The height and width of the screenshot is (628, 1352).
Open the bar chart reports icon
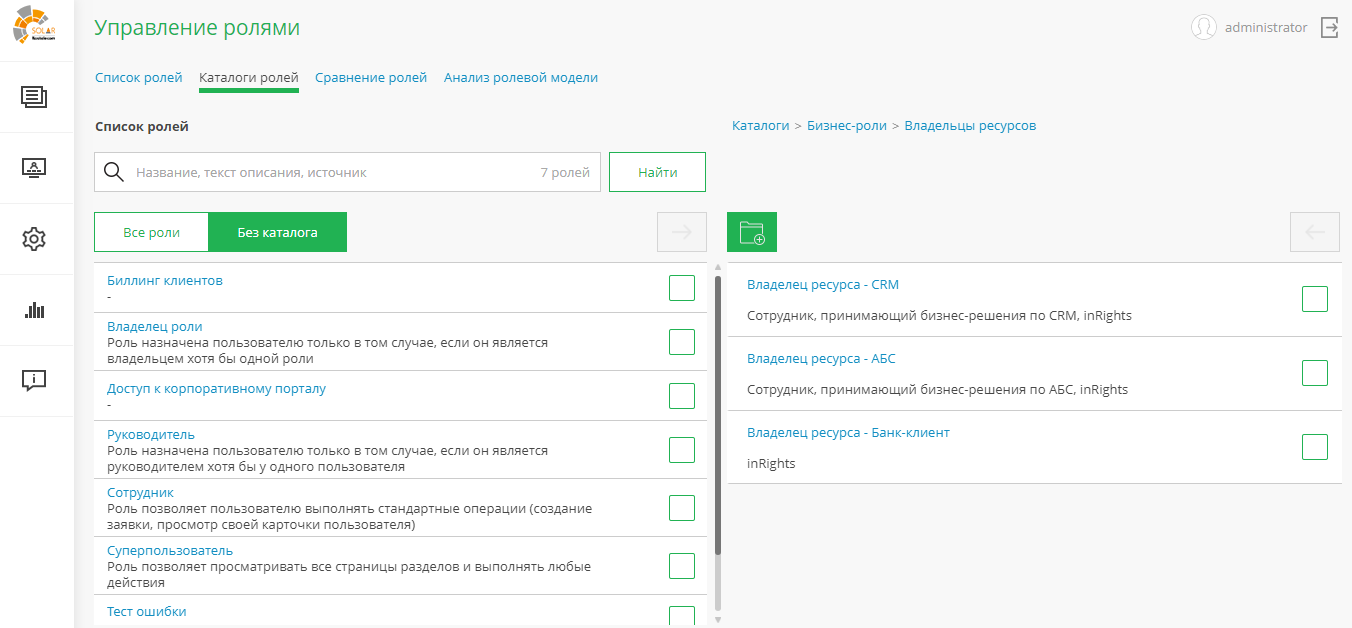pyautogui.click(x=34, y=310)
